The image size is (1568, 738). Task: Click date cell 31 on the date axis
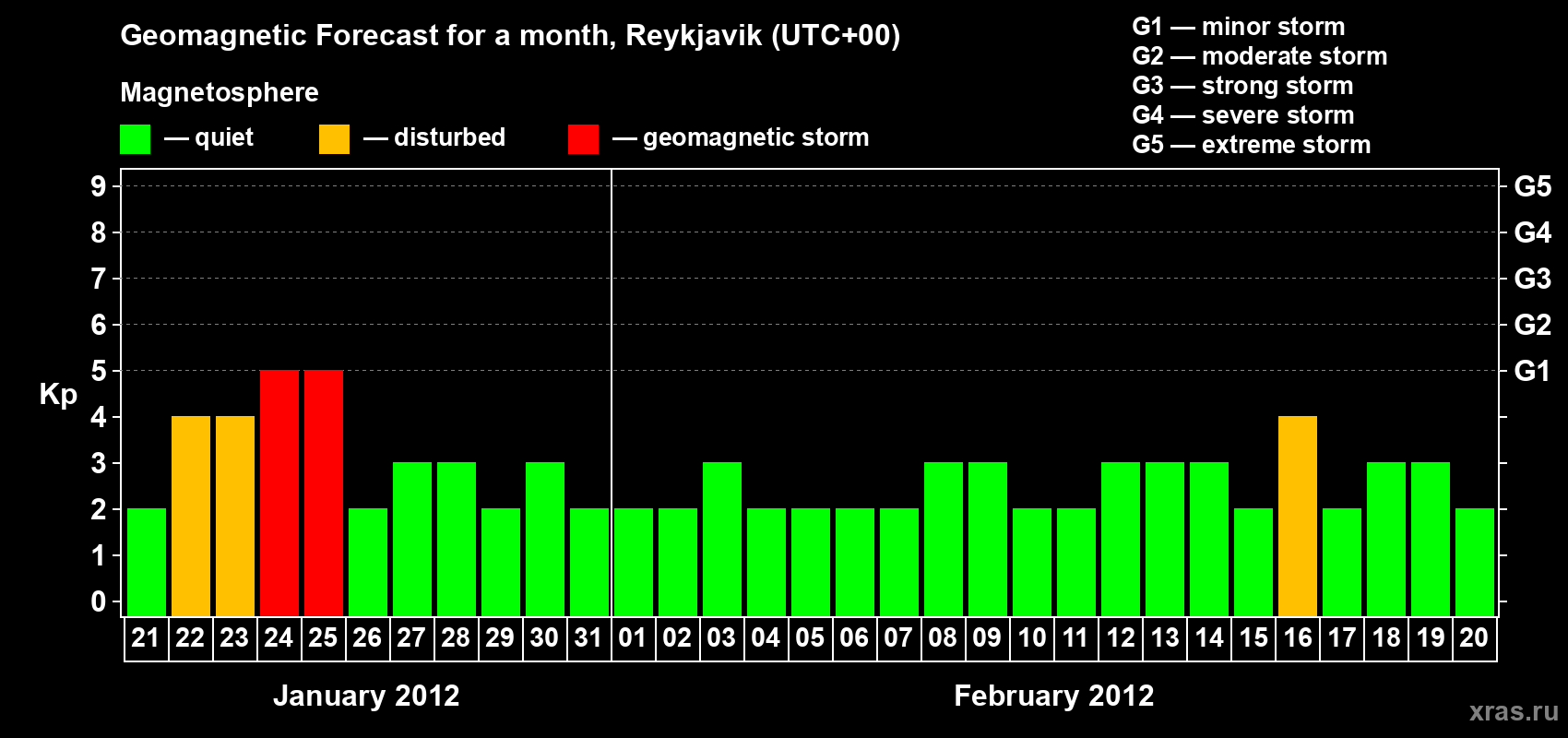pyautogui.click(x=589, y=638)
